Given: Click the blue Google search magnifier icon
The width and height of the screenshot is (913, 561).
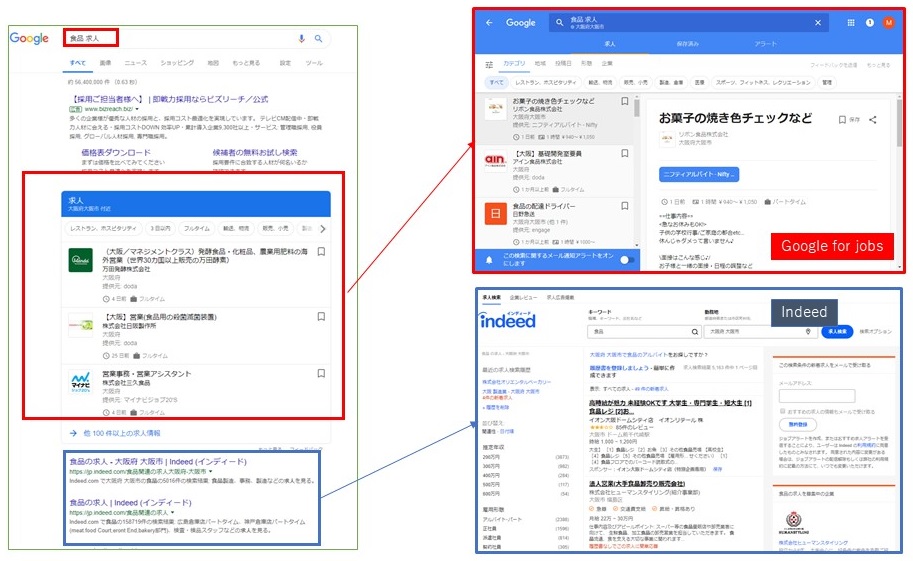Looking at the screenshot, I should tap(319, 38).
